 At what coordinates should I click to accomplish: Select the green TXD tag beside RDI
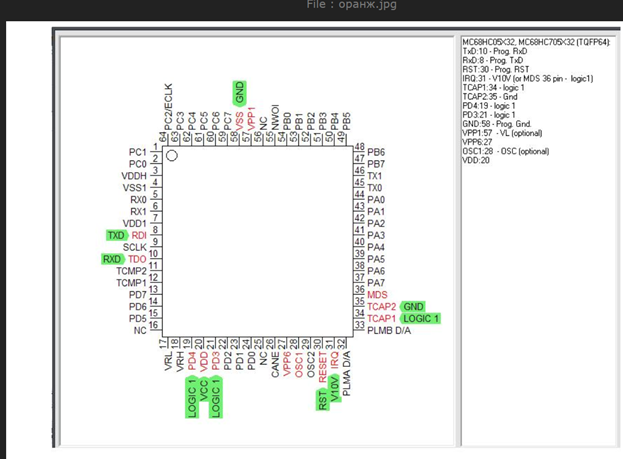pyautogui.click(x=116, y=235)
